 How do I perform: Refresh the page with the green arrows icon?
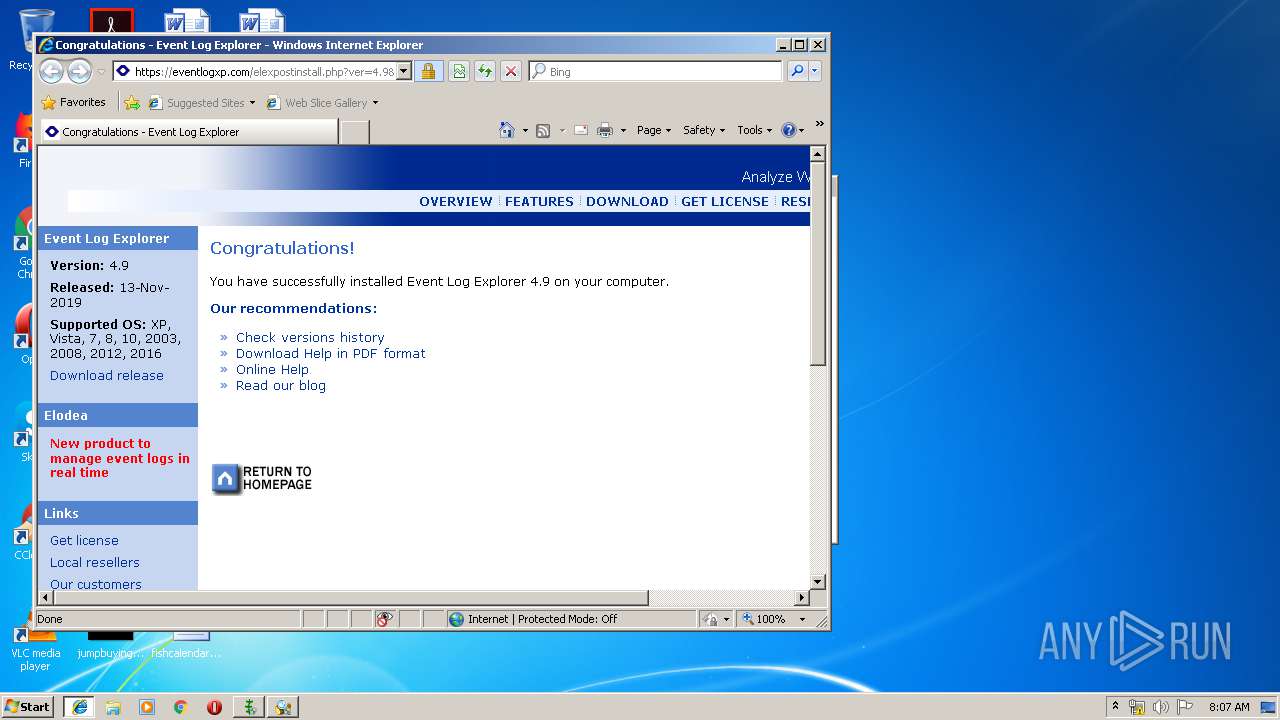[484, 71]
